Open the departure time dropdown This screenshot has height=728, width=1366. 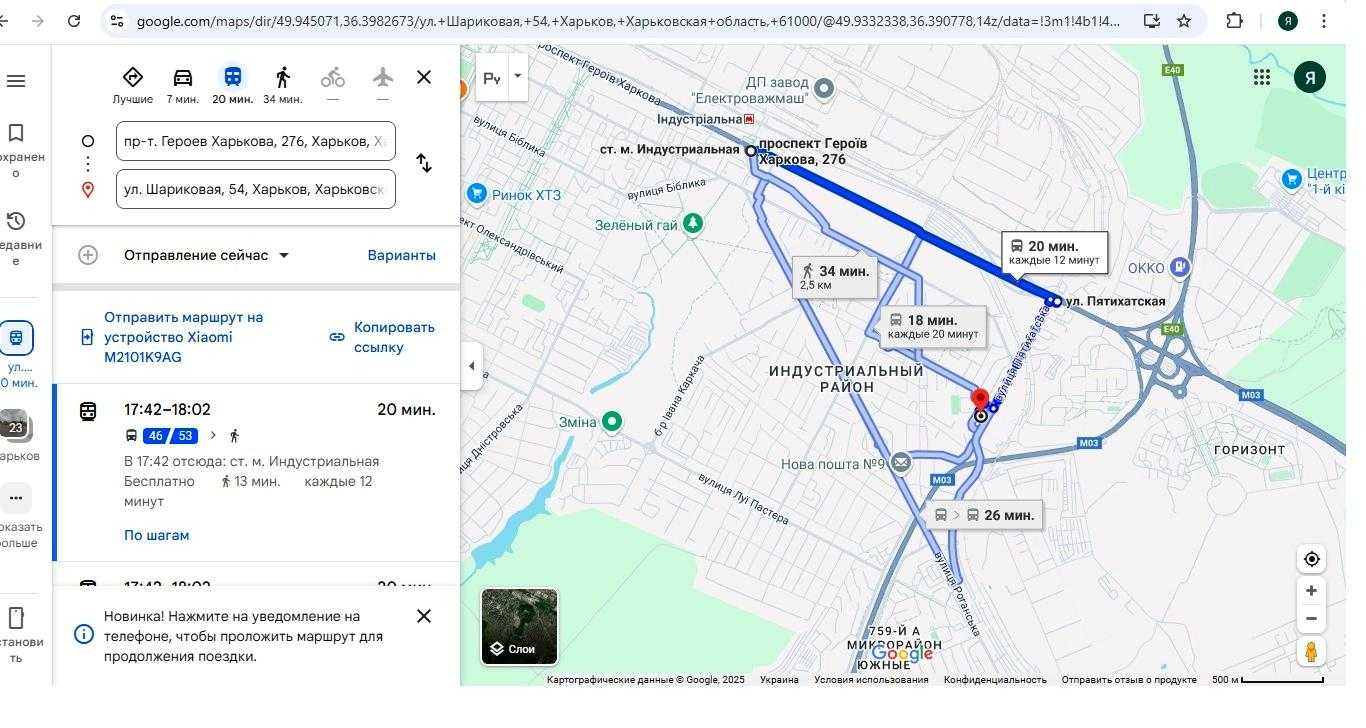[207, 255]
